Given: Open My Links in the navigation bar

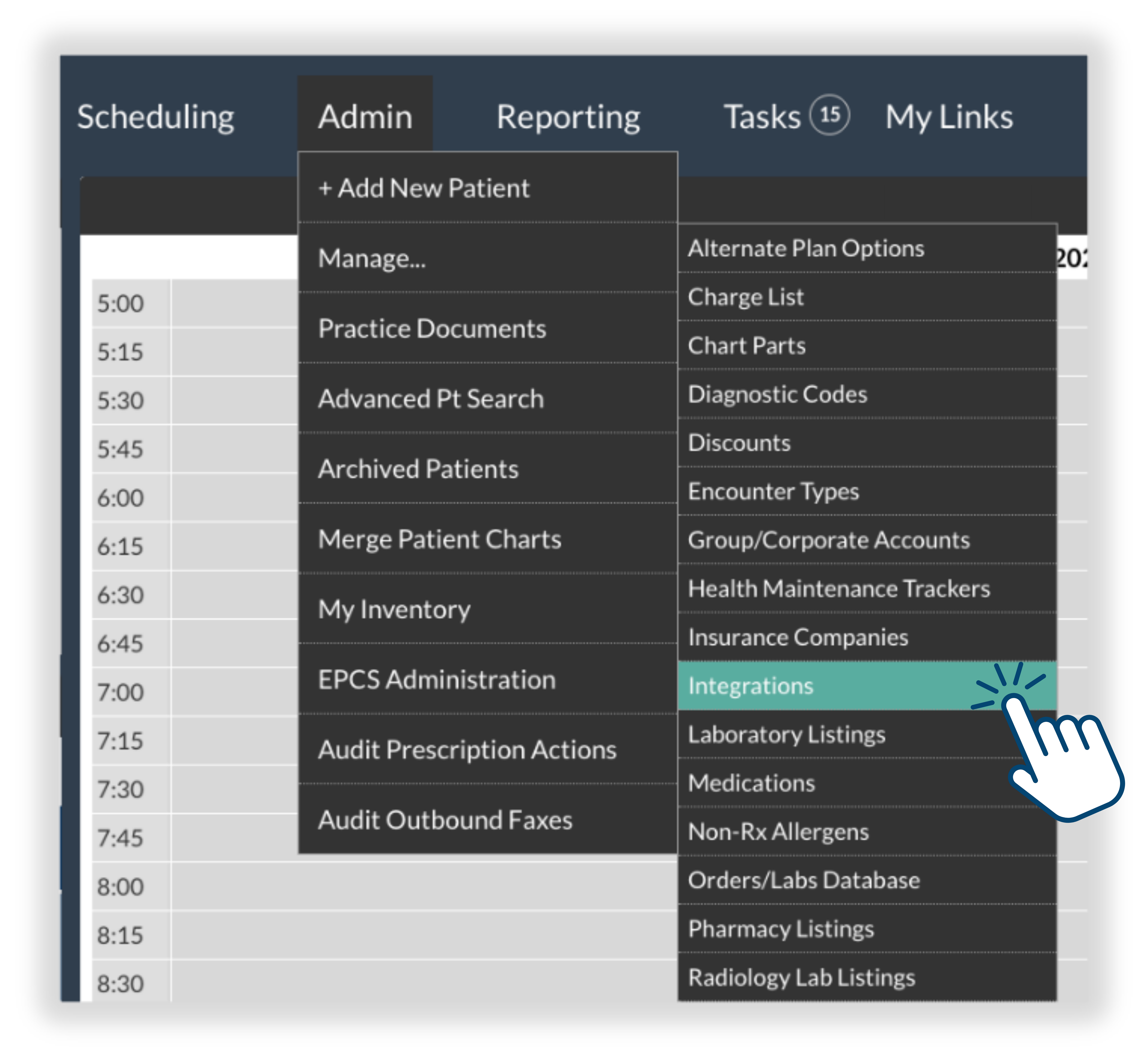Looking at the screenshot, I should [949, 117].
